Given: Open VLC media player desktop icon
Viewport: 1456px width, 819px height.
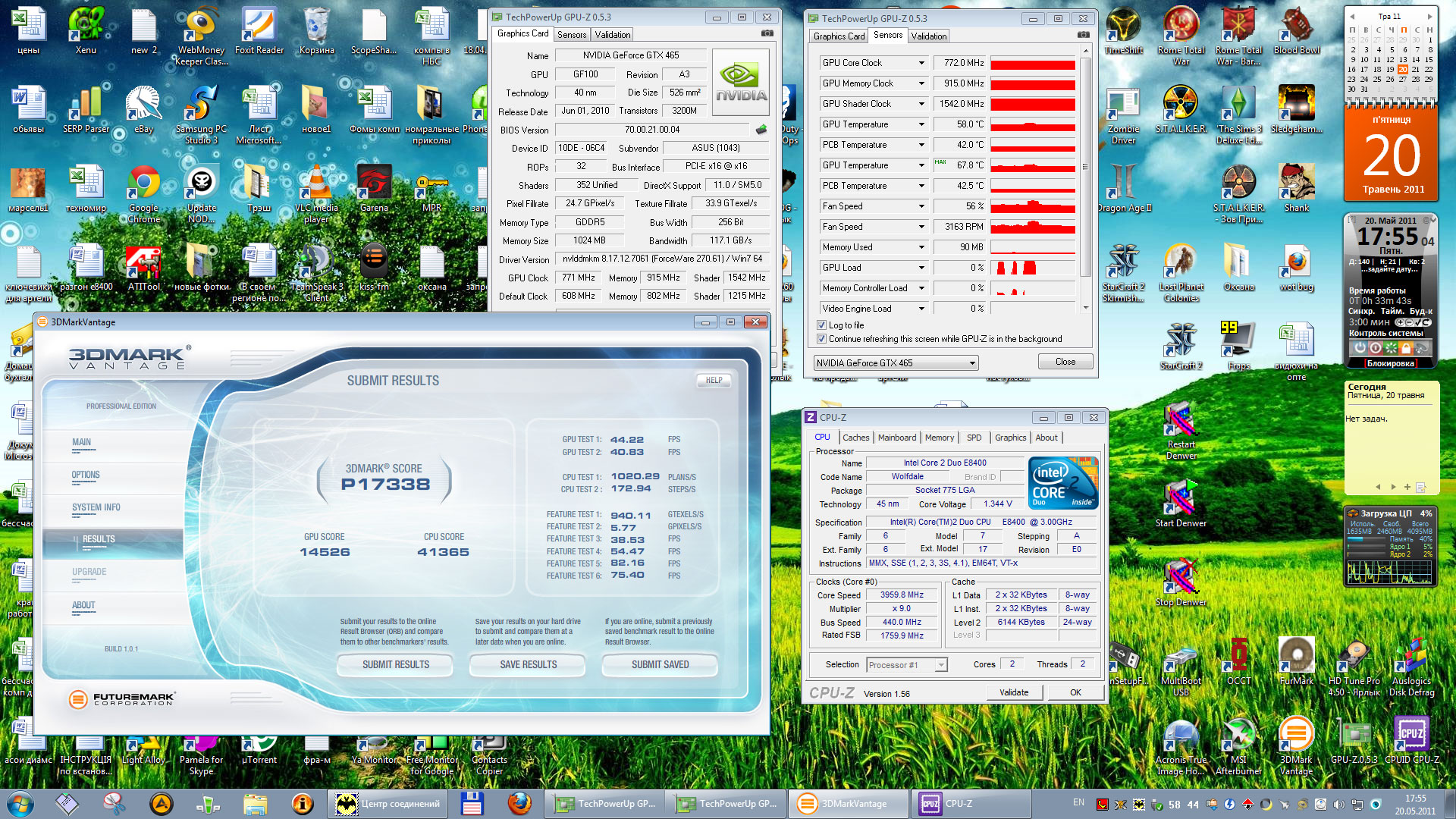Looking at the screenshot, I should tap(317, 193).
